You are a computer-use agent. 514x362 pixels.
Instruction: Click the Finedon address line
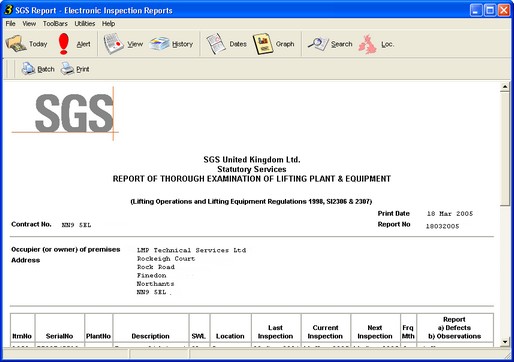coord(151,275)
